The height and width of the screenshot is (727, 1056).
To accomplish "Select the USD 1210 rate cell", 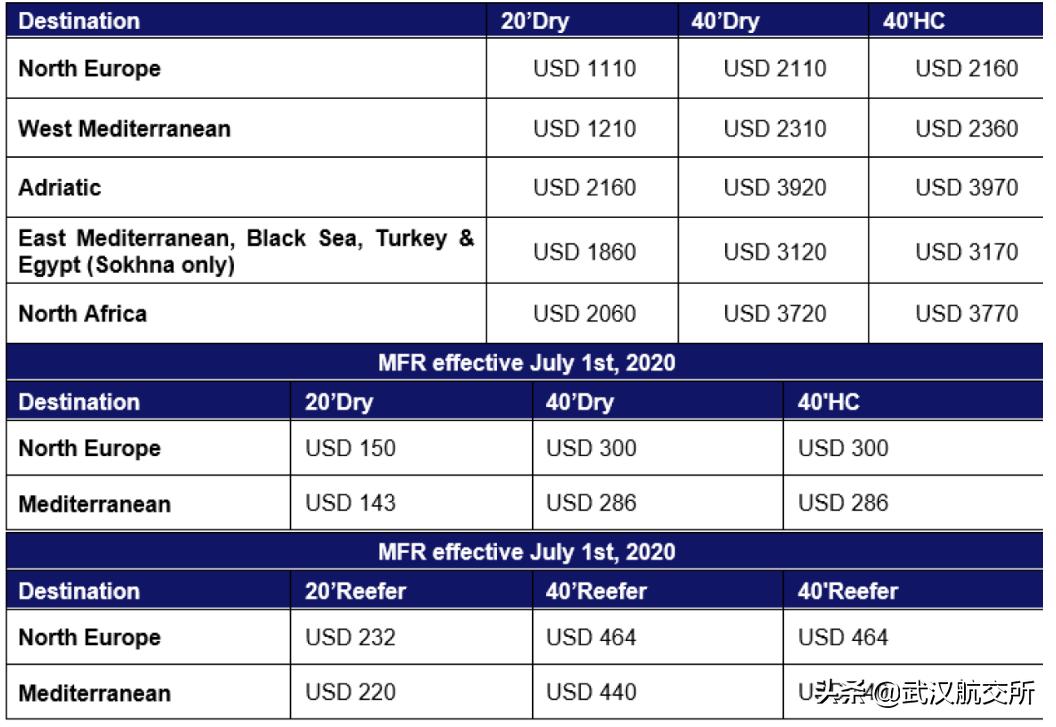I will click(x=584, y=128).
